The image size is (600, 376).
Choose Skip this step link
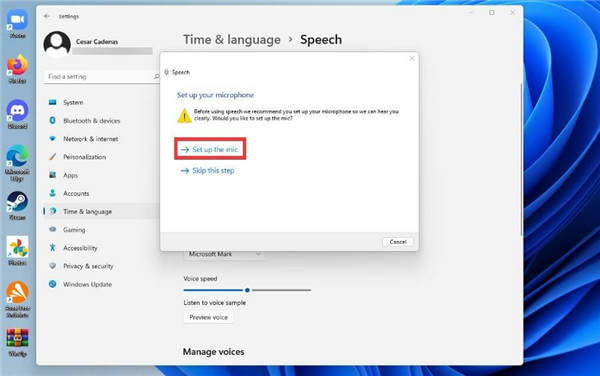pyautogui.click(x=207, y=171)
